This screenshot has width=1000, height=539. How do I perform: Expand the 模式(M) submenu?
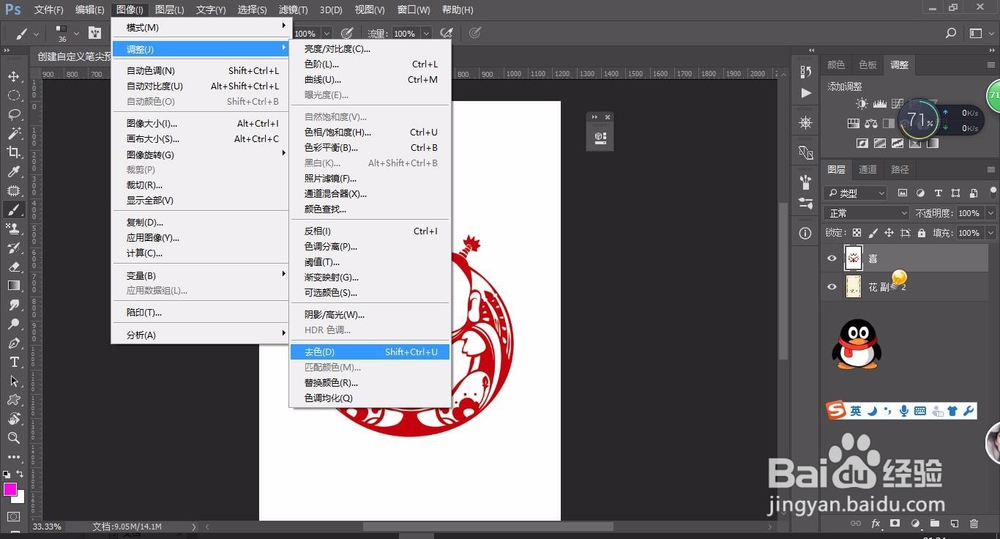tap(200, 27)
